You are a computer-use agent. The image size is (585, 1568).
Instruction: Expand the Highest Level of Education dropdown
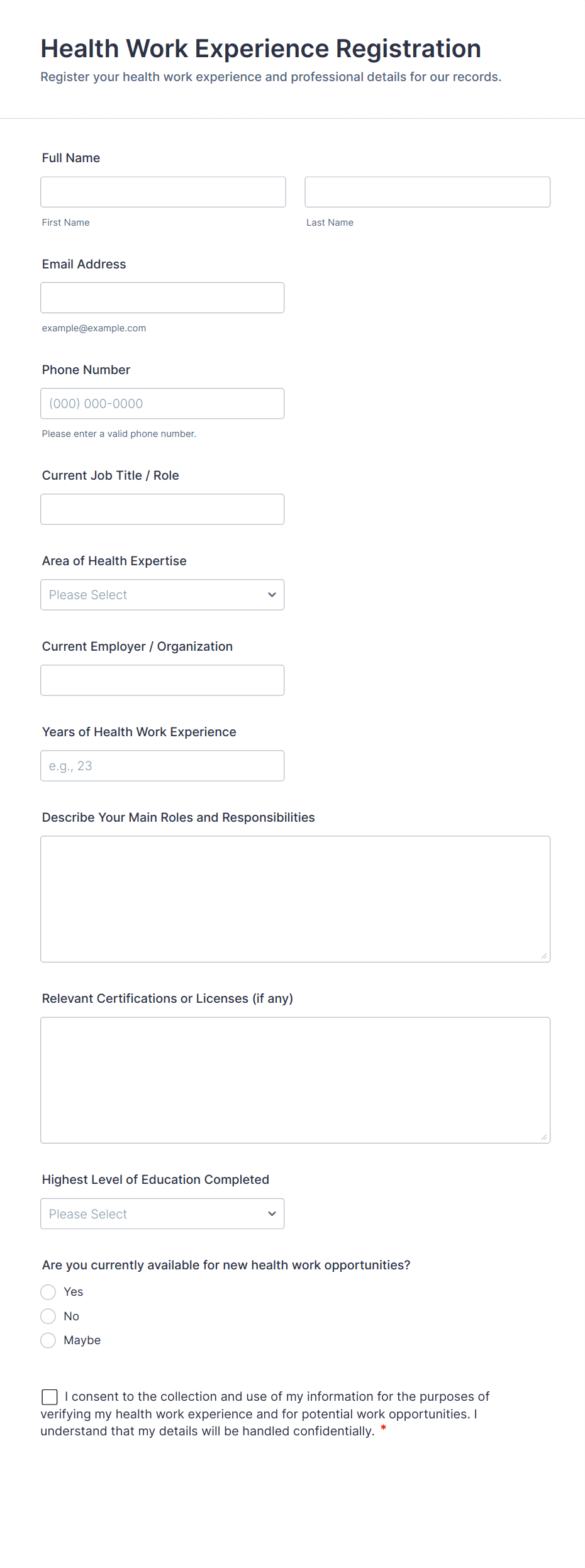click(x=162, y=1213)
